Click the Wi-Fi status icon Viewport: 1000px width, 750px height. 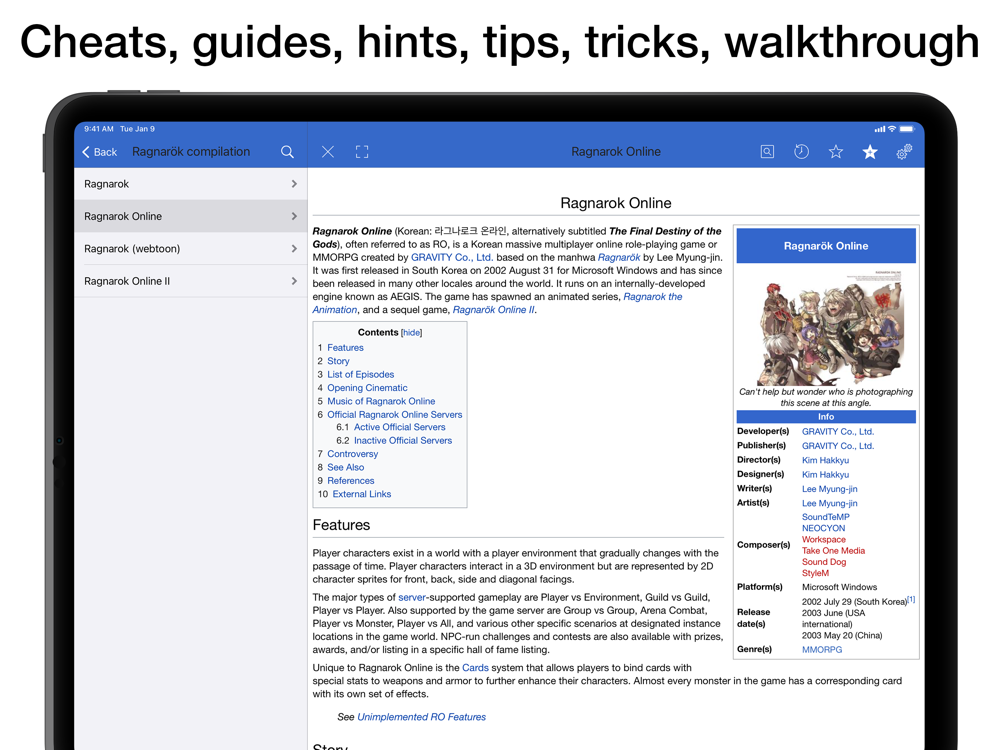click(892, 129)
